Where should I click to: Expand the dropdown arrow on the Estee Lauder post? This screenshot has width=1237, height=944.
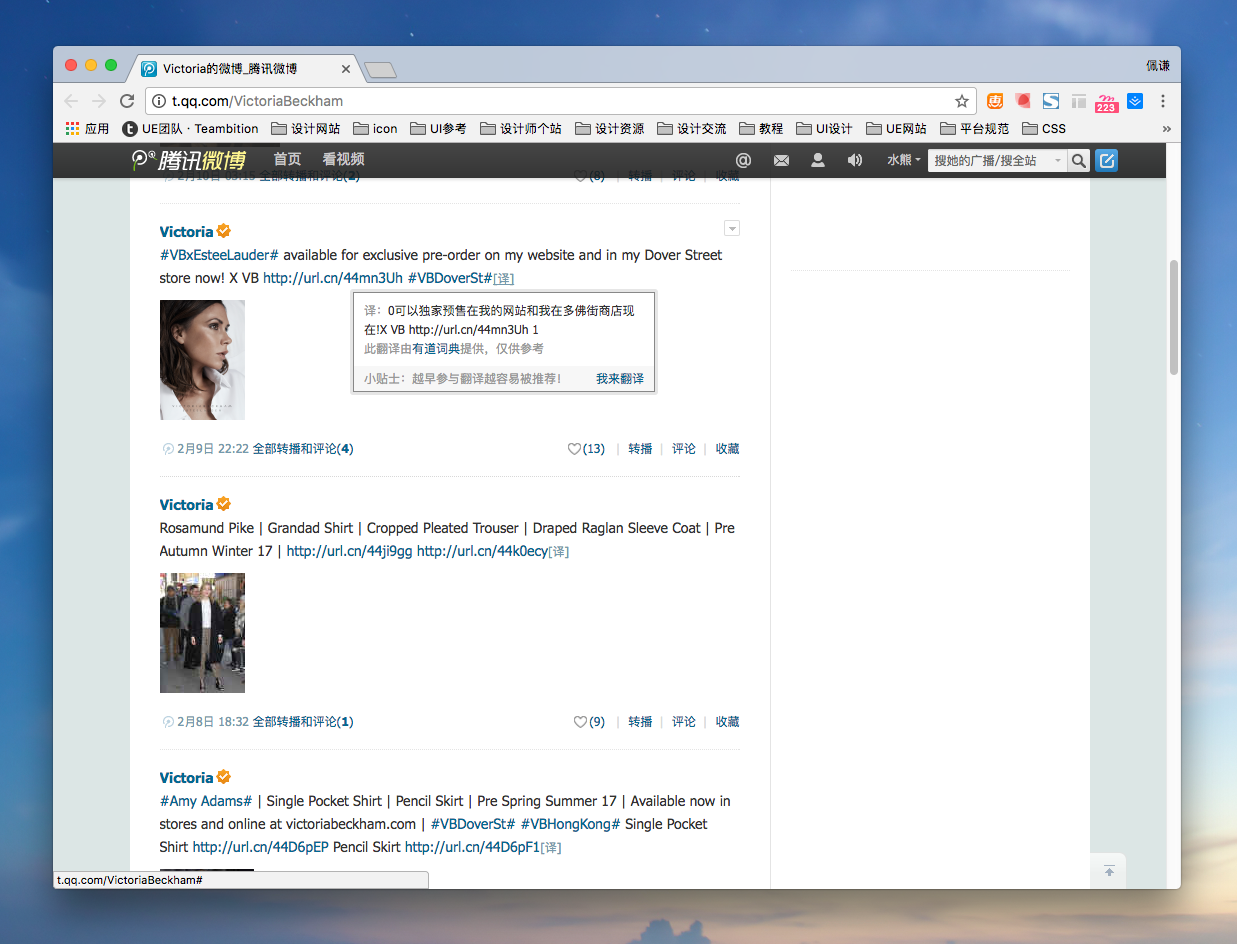click(x=732, y=229)
